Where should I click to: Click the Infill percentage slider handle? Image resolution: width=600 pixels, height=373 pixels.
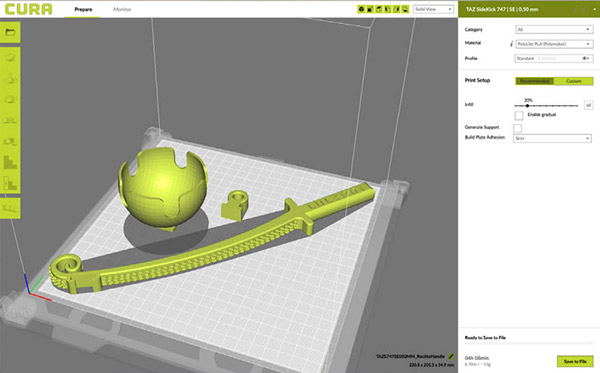(527, 106)
